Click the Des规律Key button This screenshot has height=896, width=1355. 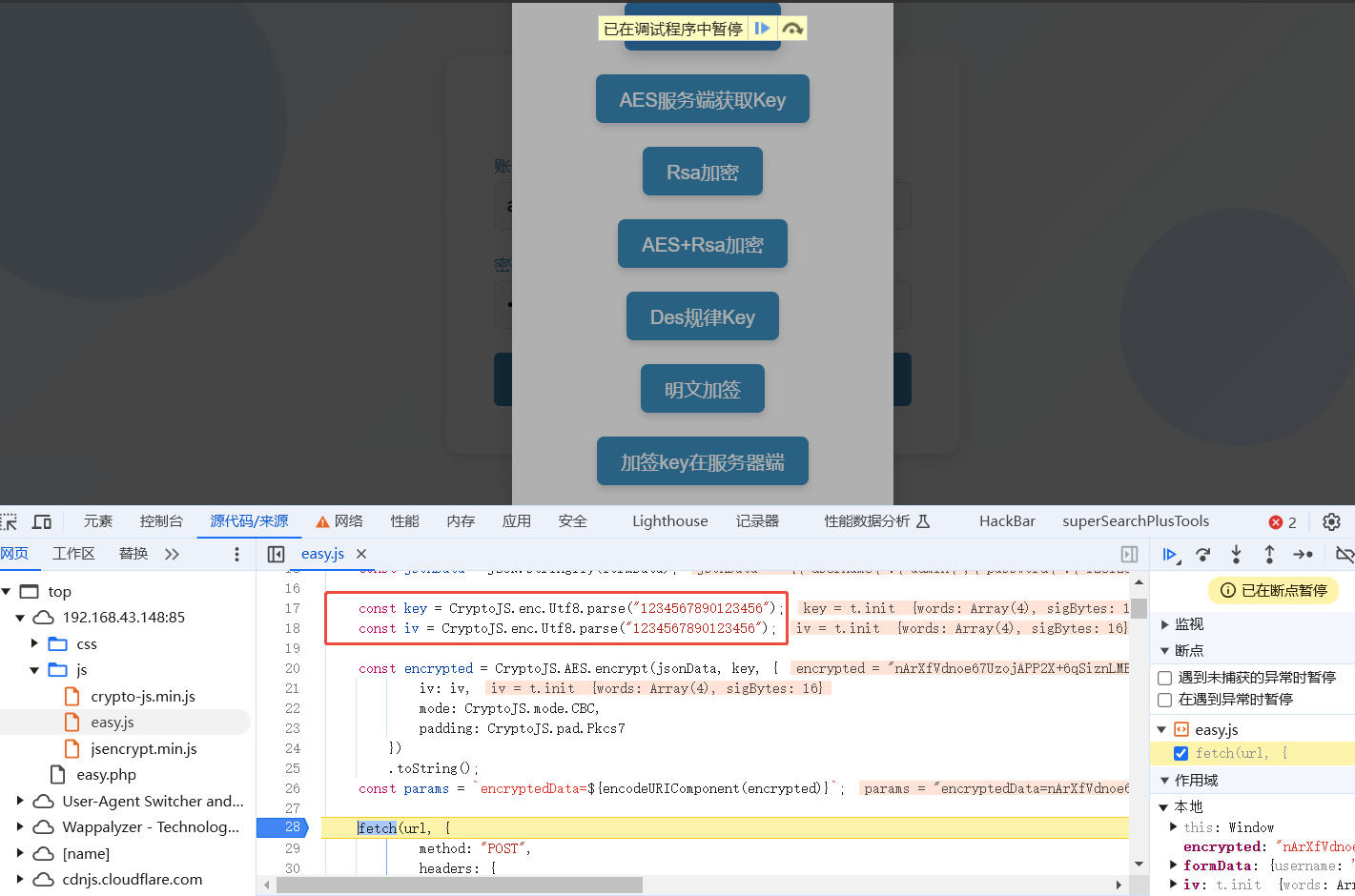(703, 316)
